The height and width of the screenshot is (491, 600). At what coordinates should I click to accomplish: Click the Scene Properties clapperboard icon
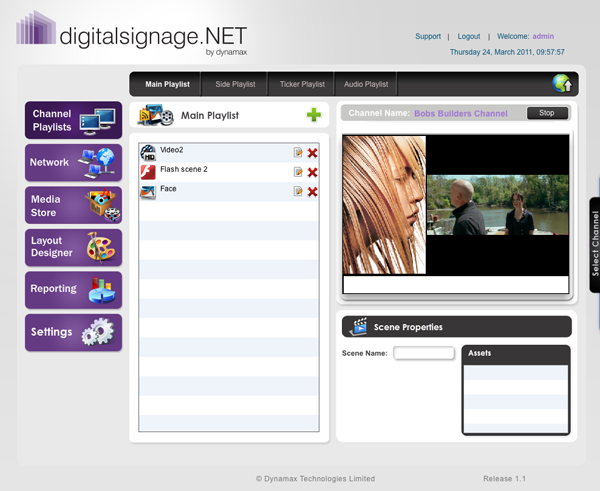(359, 326)
